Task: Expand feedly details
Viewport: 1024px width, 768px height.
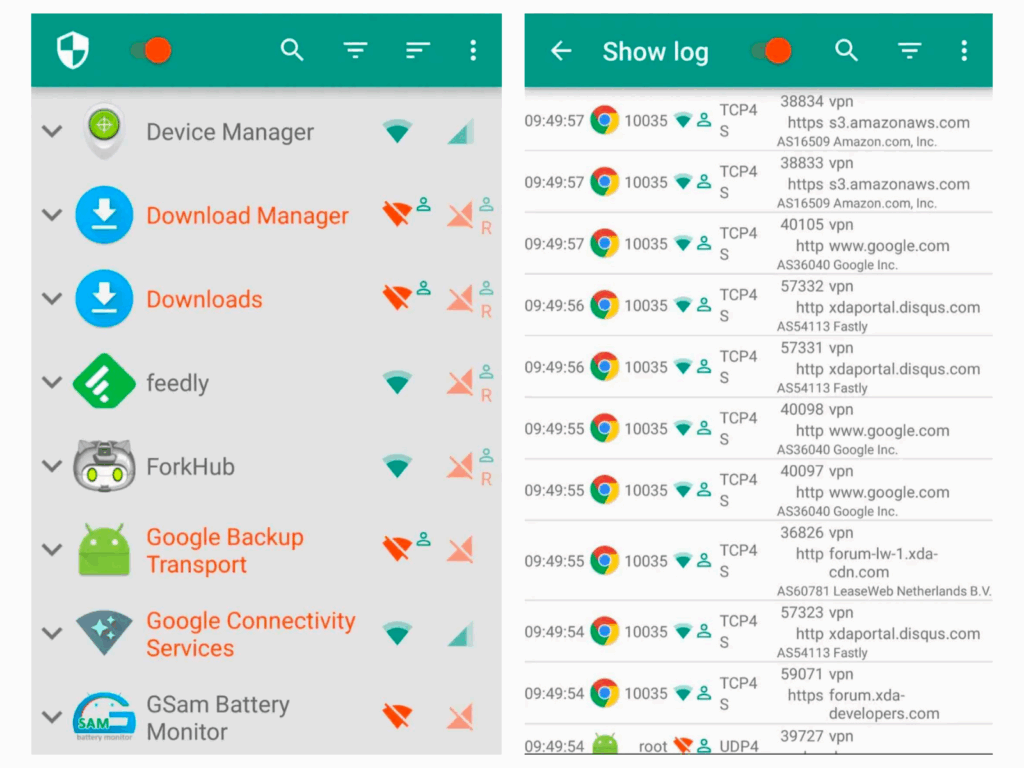Action: point(52,382)
